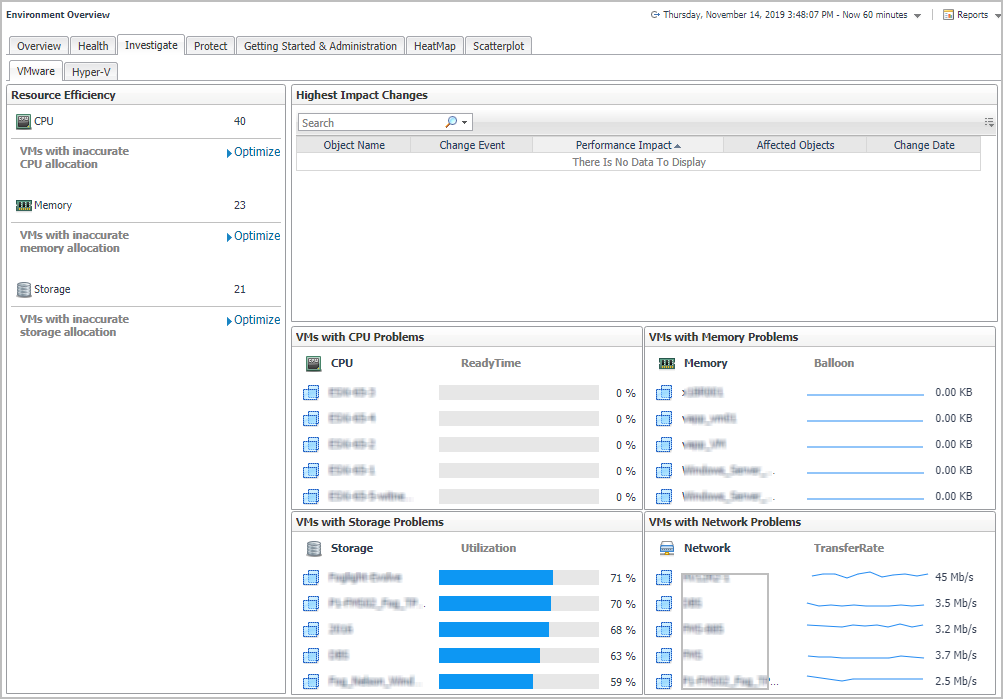
Task: Open the time range dropdown arrow
Action: click(x=918, y=16)
